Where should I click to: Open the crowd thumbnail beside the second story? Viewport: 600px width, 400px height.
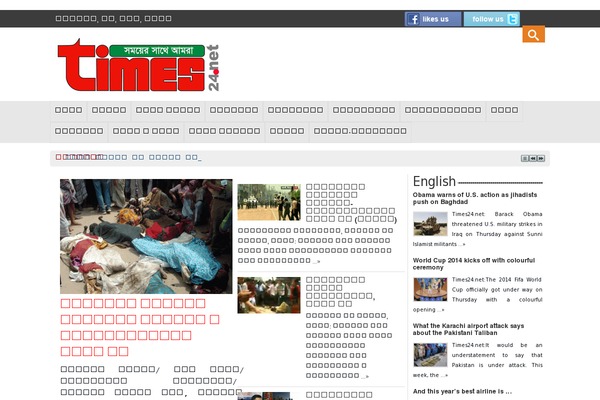269,295
